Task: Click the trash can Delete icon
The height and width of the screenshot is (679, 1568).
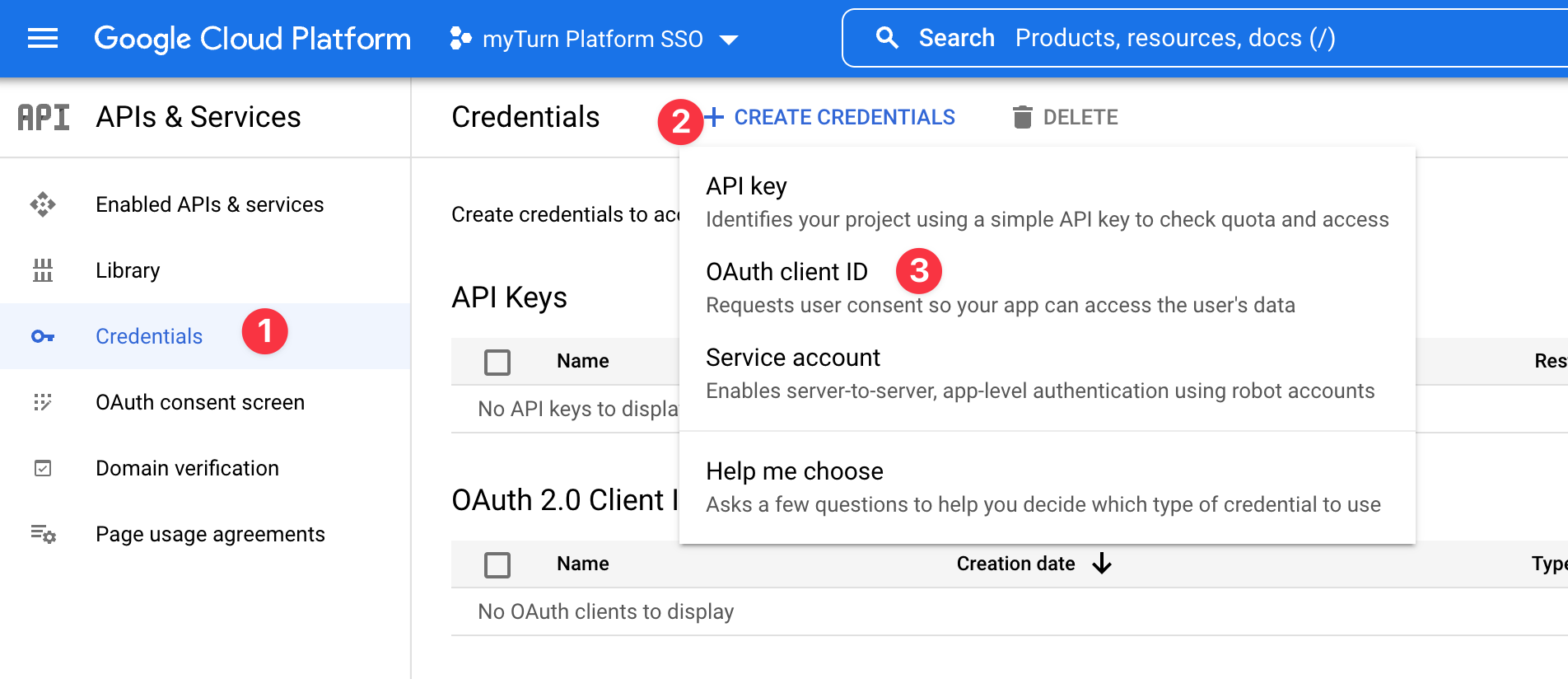Action: (1022, 117)
